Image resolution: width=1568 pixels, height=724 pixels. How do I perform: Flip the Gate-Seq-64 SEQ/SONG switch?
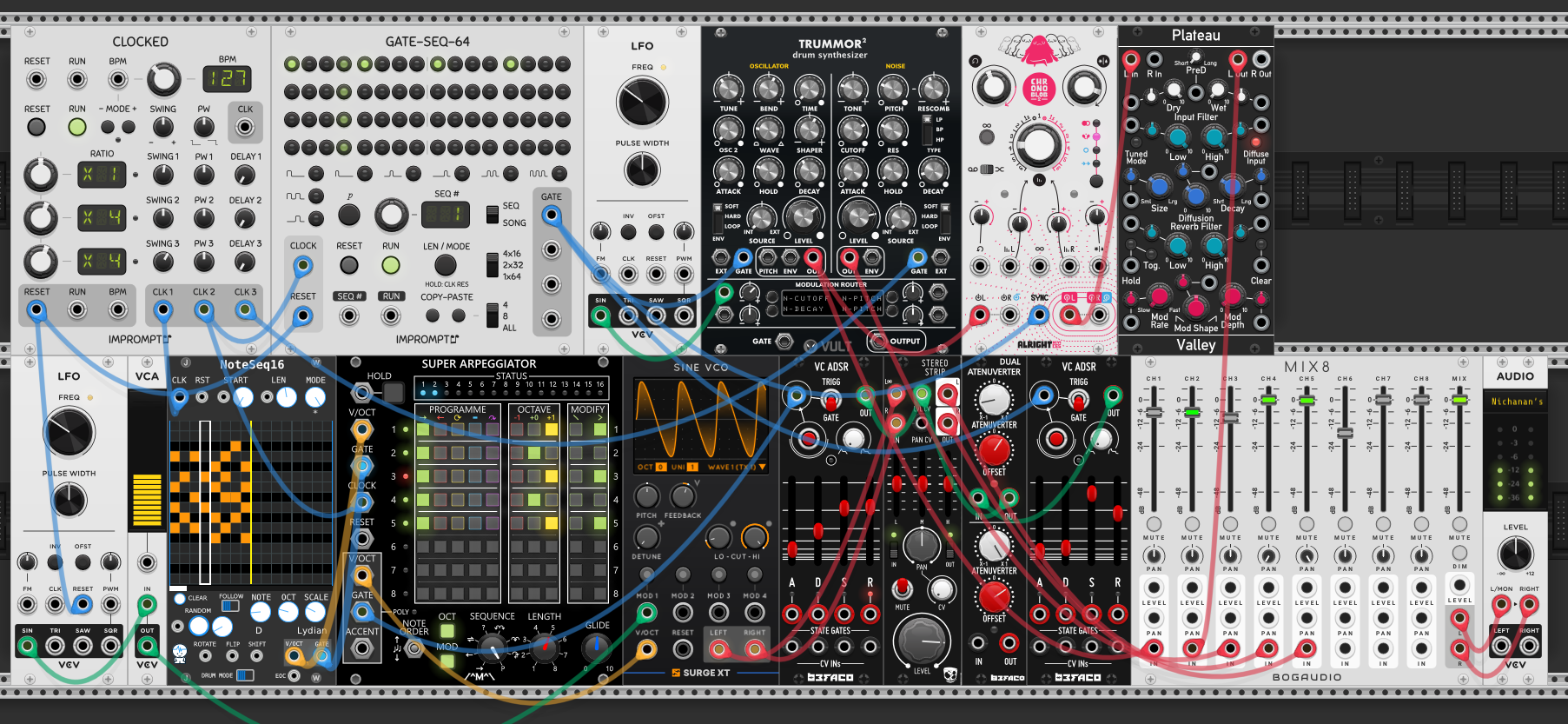tap(493, 213)
